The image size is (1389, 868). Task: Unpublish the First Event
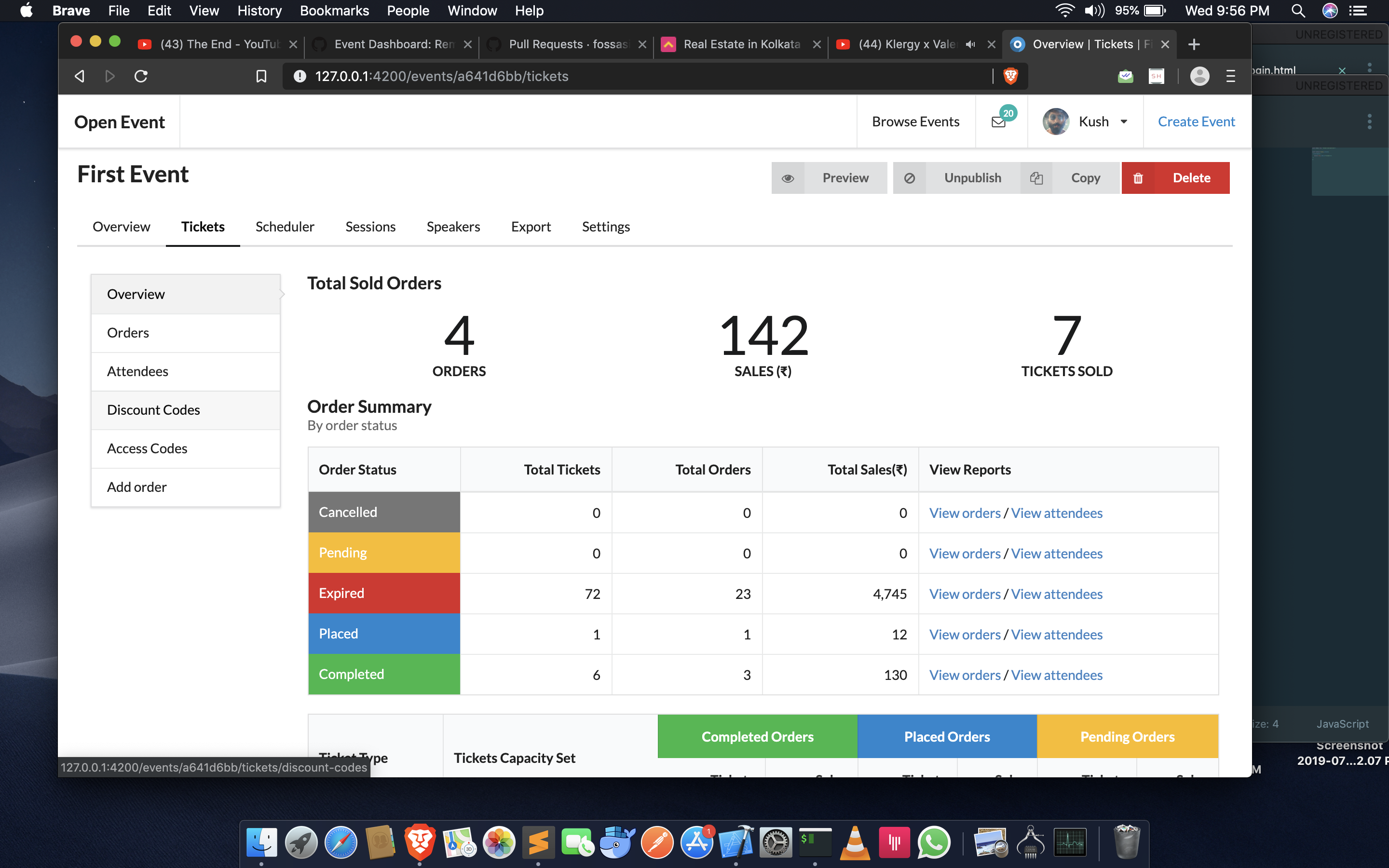coord(972,178)
